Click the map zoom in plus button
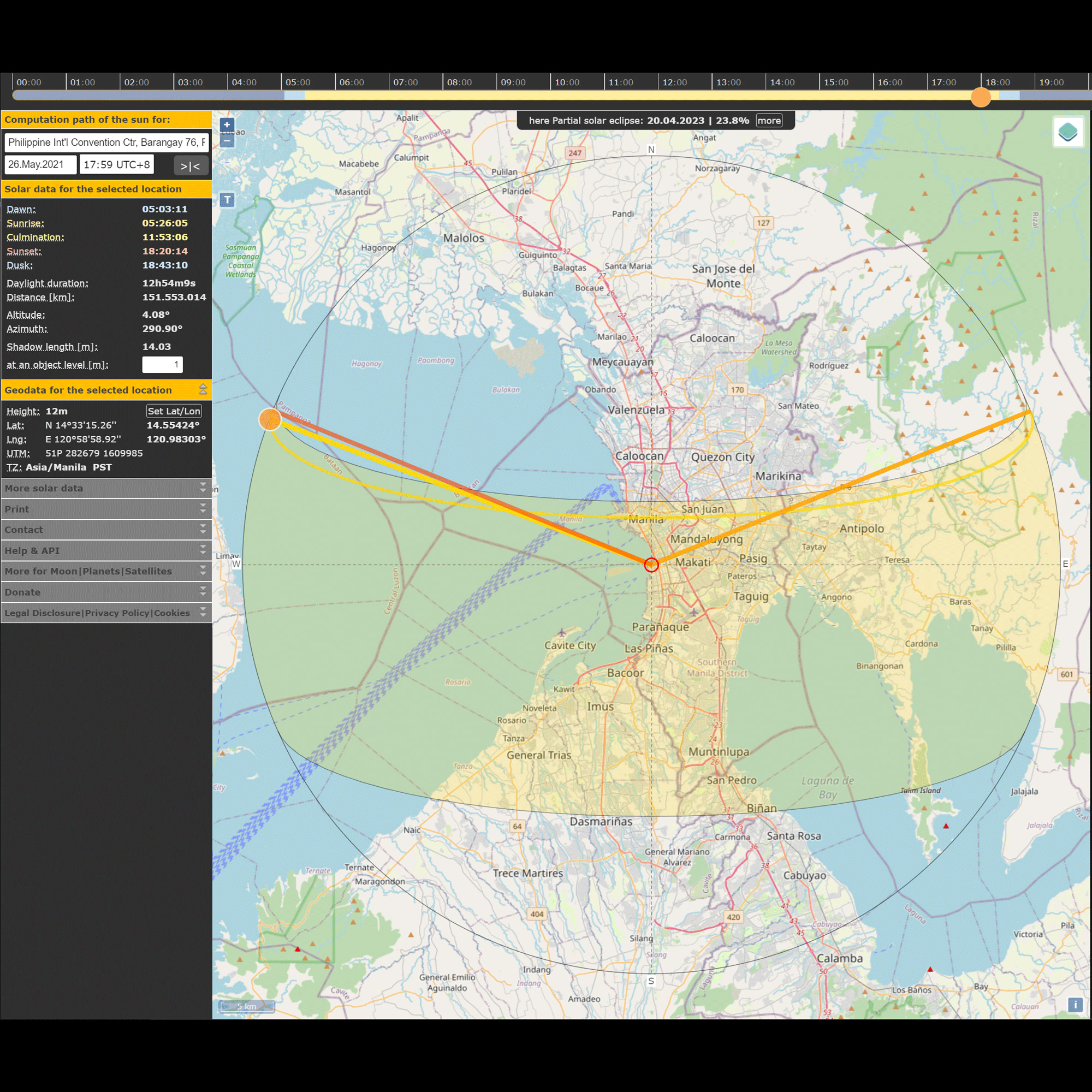 pyautogui.click(x=227, y=125)
